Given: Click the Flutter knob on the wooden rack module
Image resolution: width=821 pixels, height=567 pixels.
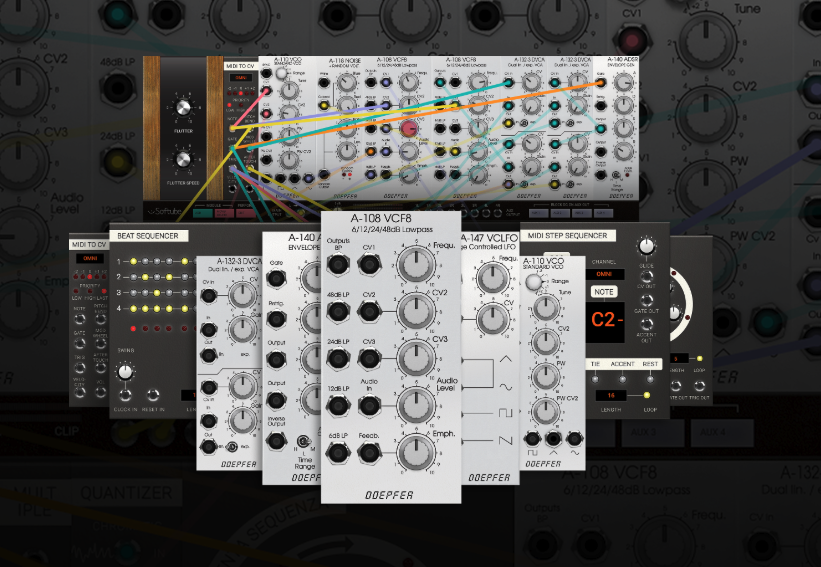Looking at the screenshot, I should (183, 108).
